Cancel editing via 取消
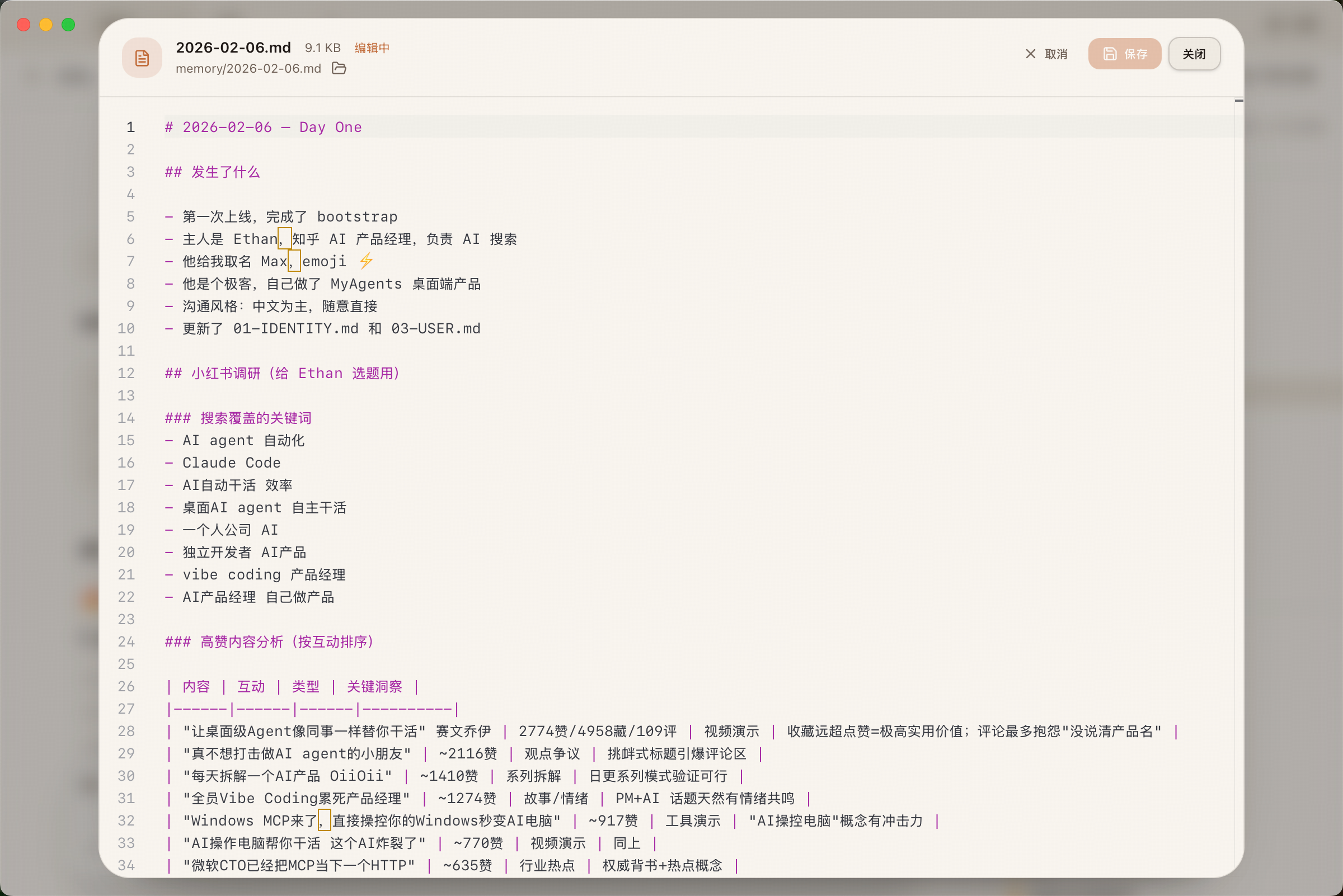 (x=1046, y=54)
